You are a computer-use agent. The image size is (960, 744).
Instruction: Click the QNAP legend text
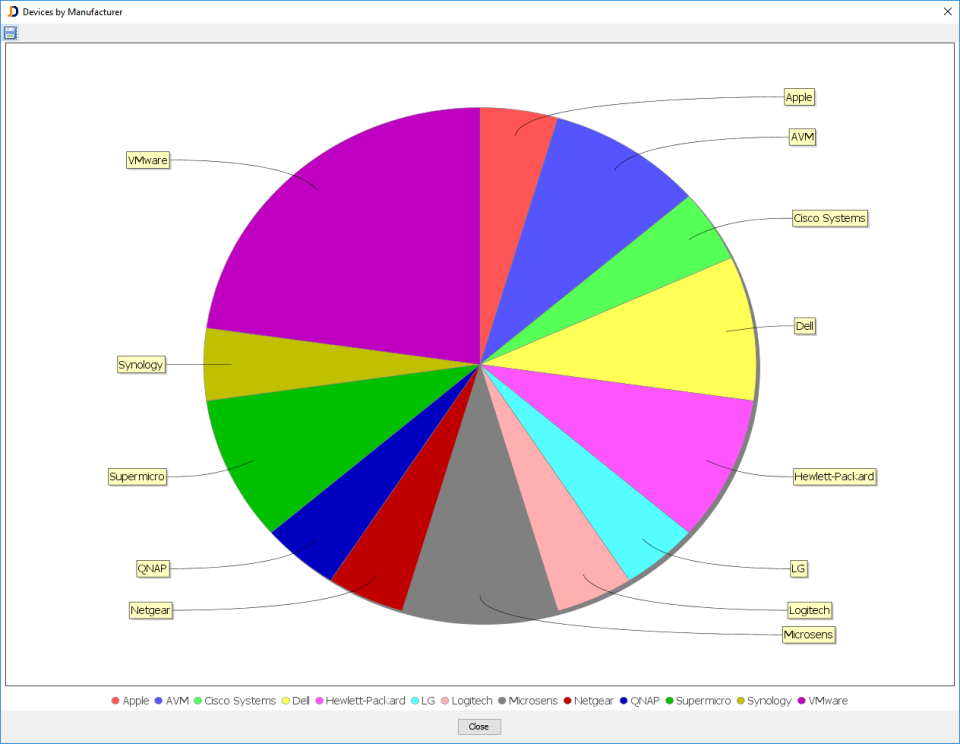[x=645, y=701]
